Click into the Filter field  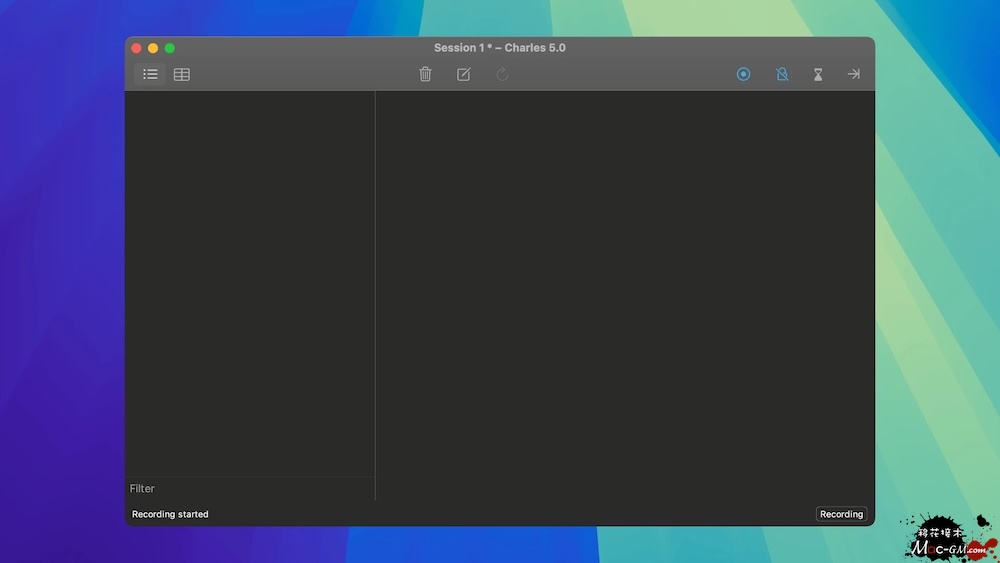tap(248, 488)
